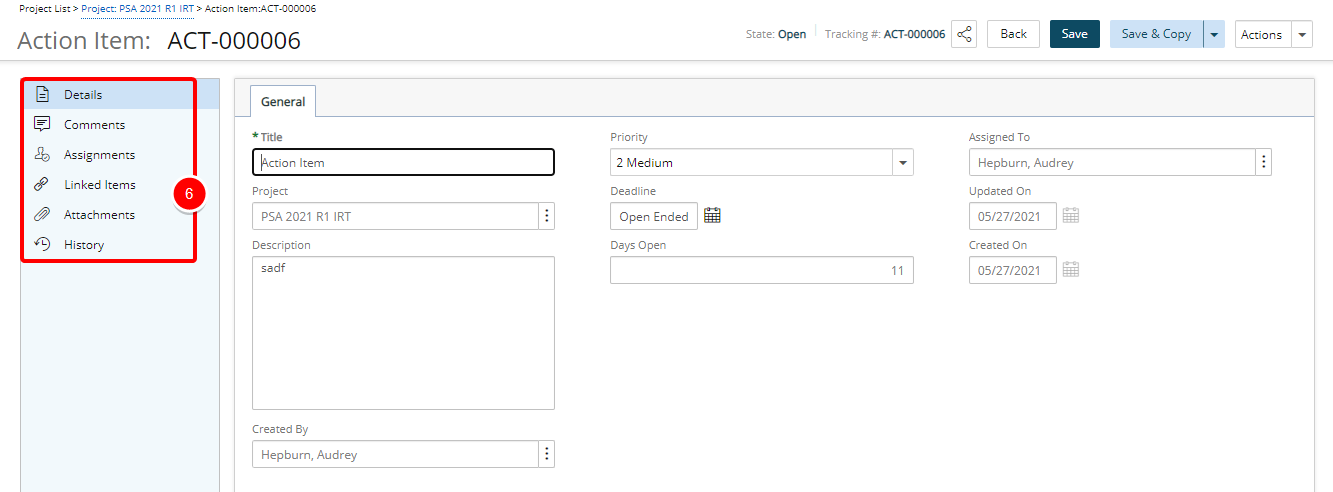Show Attachments in the sidebar
Image resolution: width=1333 pixels, height=492 pixels.
[x=99, y=215]
